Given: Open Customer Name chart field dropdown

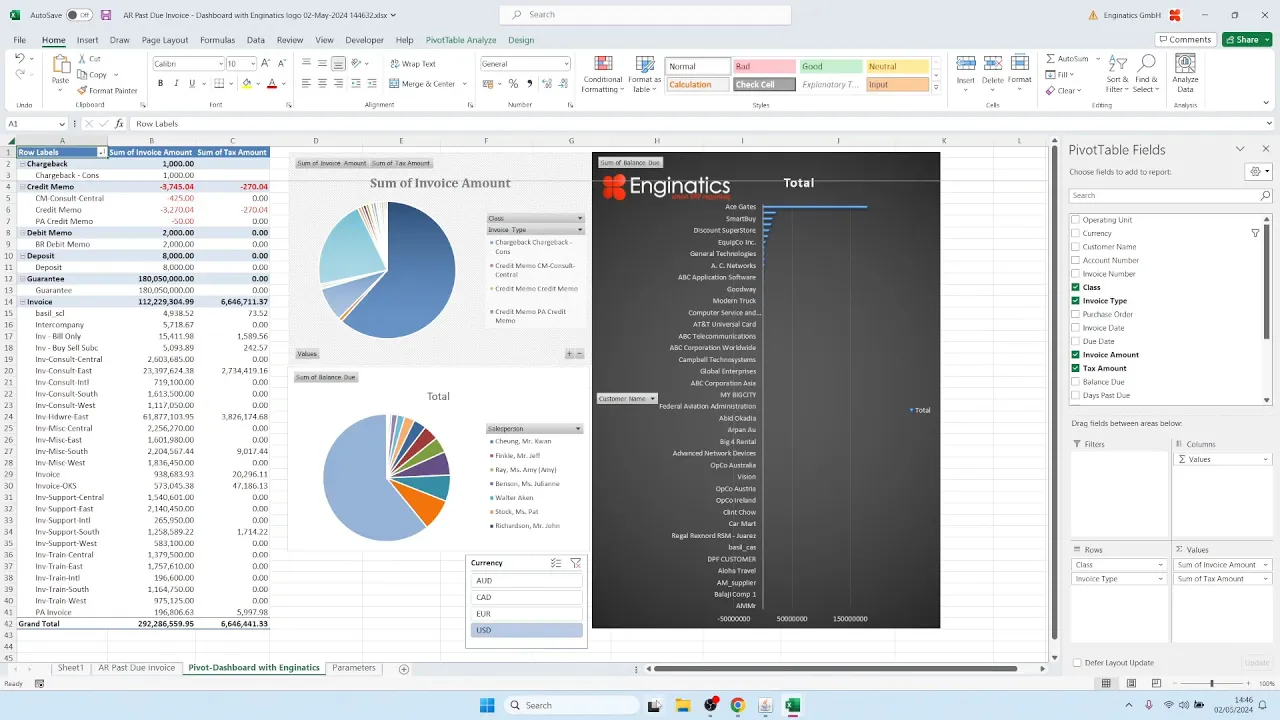Looking at the screenshot, I should 652,398.
